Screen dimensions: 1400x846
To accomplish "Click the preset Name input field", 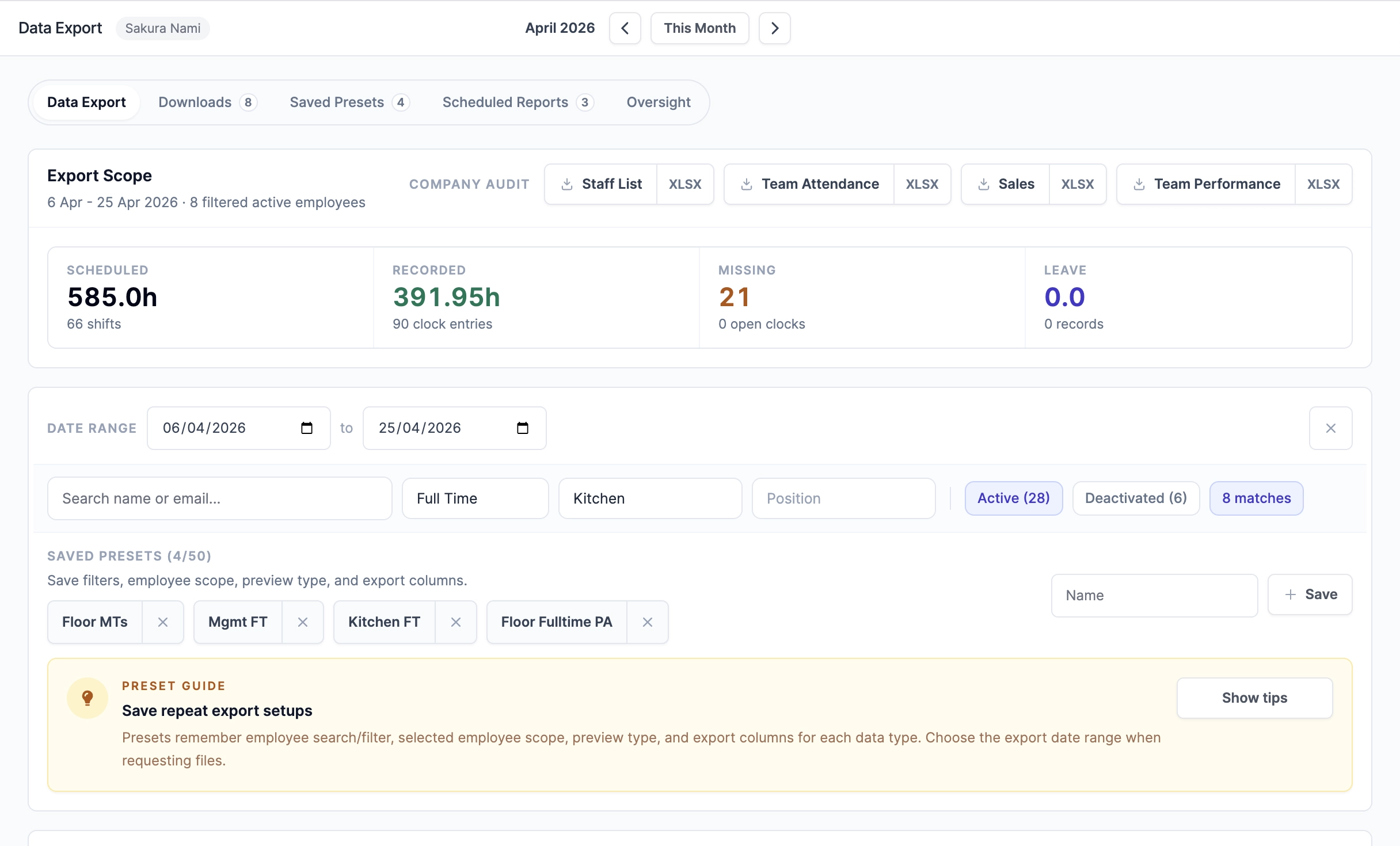I will click(x=1155, y=596).
